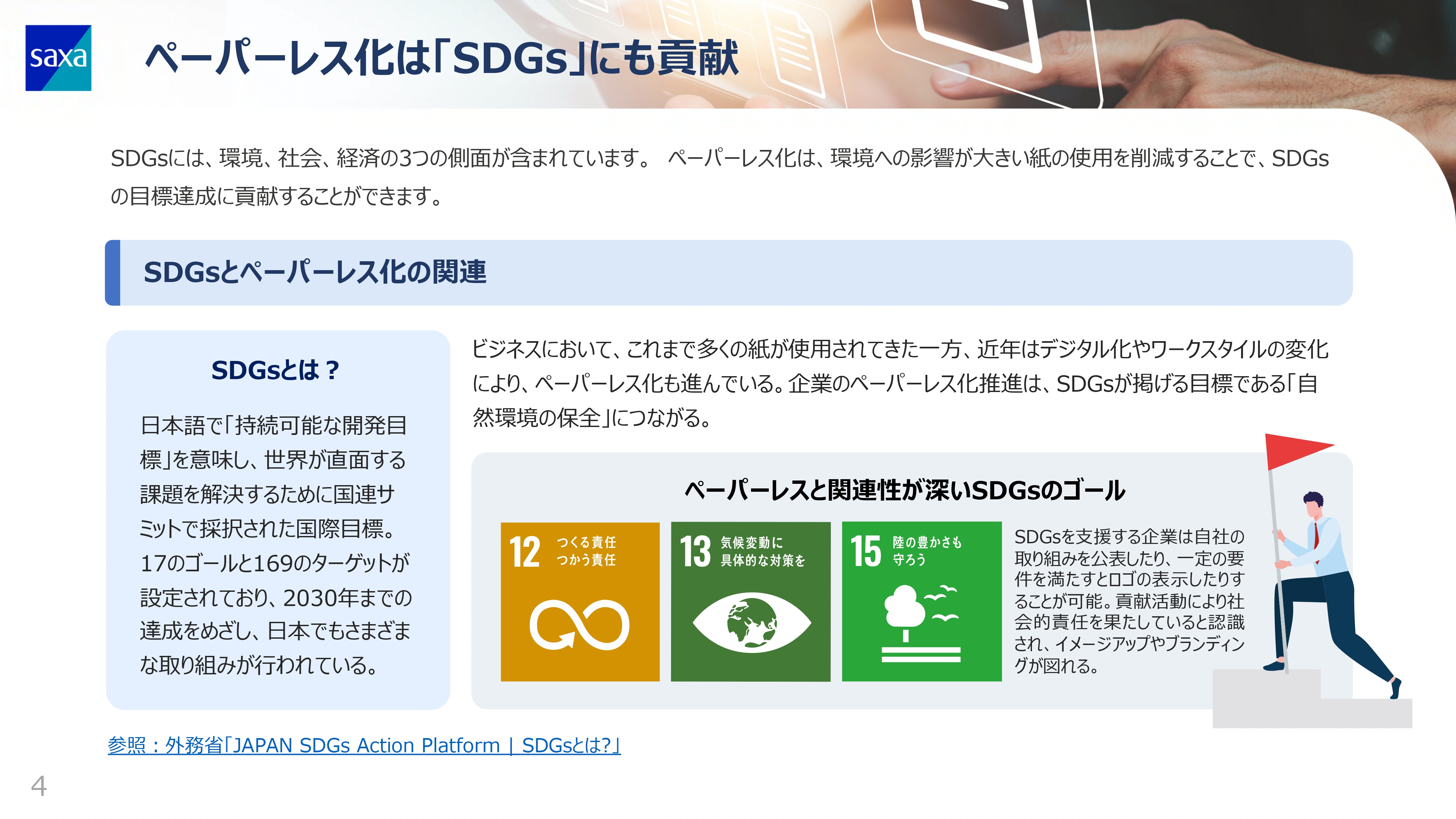Click the SDG 13 climate action tile
Viewport: 1456px width, 819px height.
point(751,601)
